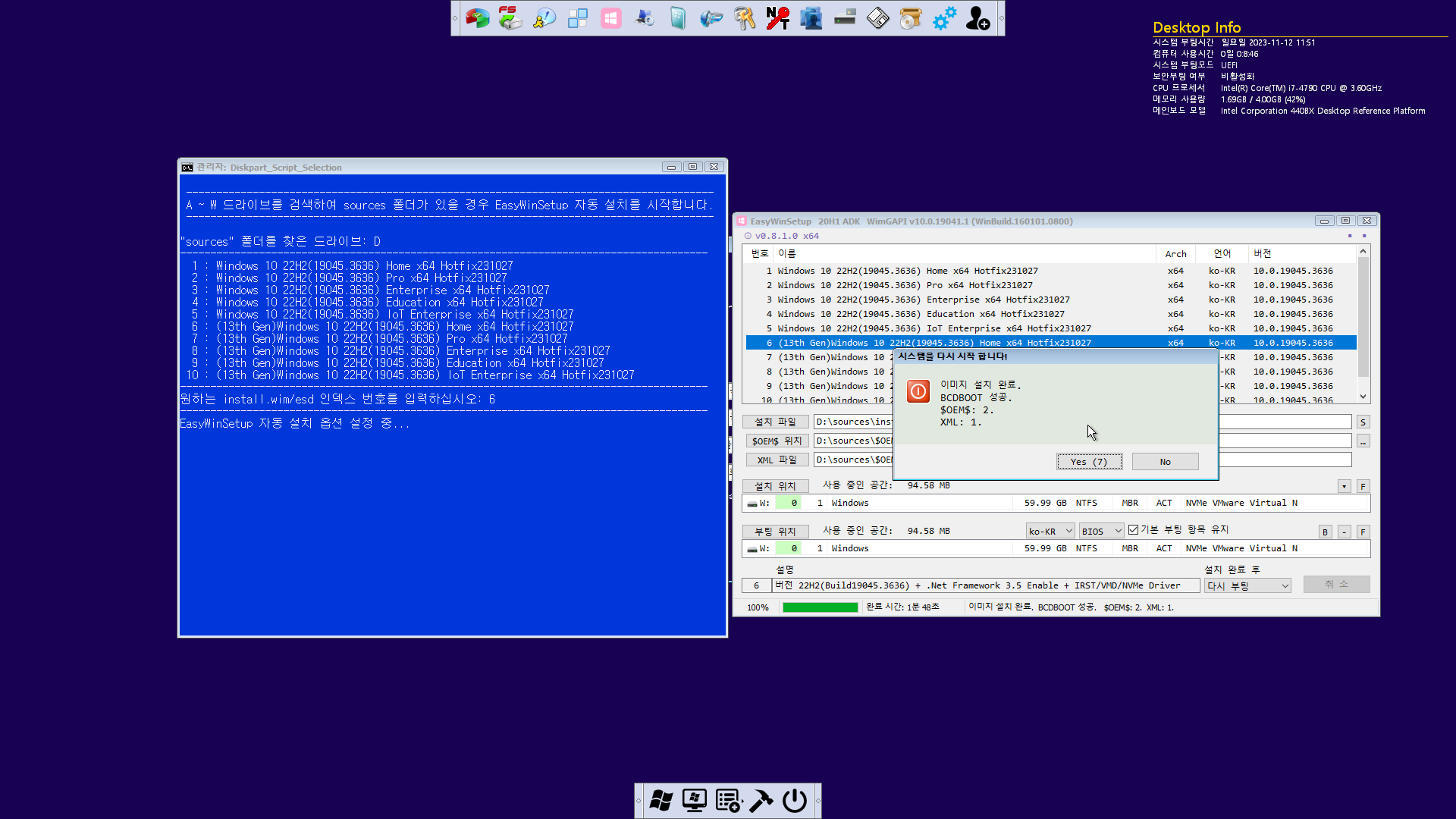Click the 설치 파일 button

point(775,422)
